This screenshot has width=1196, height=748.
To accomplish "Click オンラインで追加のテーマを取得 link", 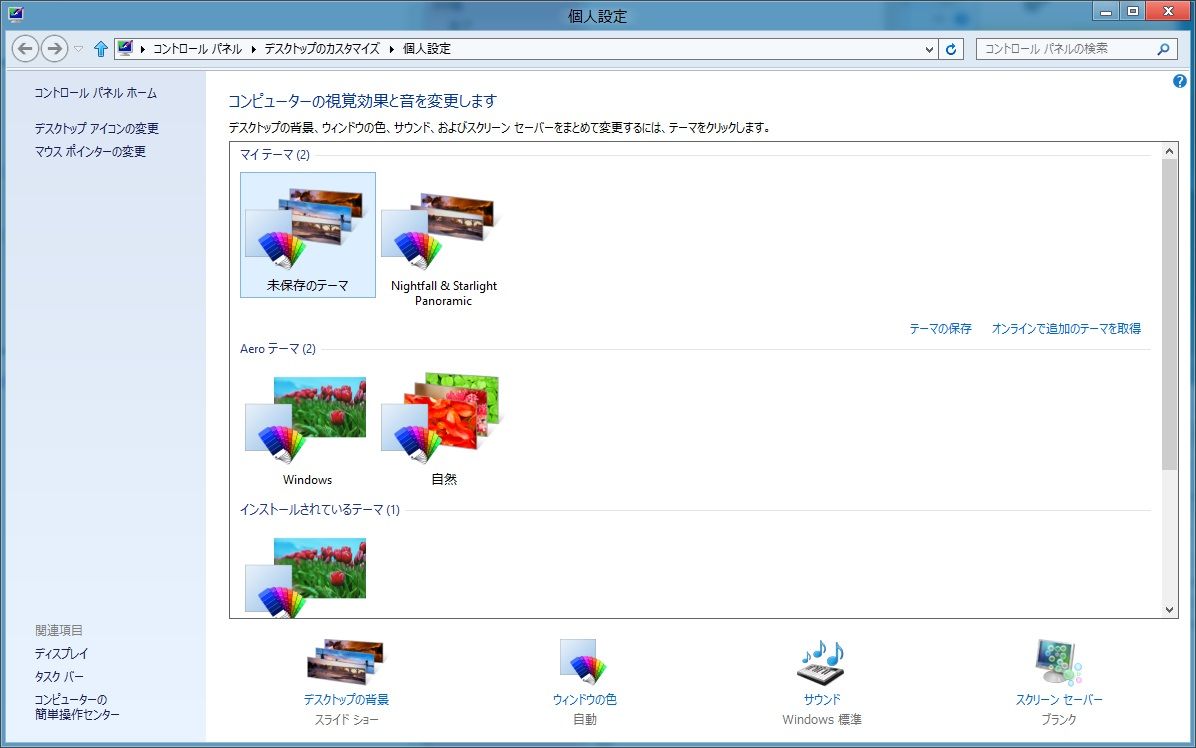I will [x=1066, y=329].
